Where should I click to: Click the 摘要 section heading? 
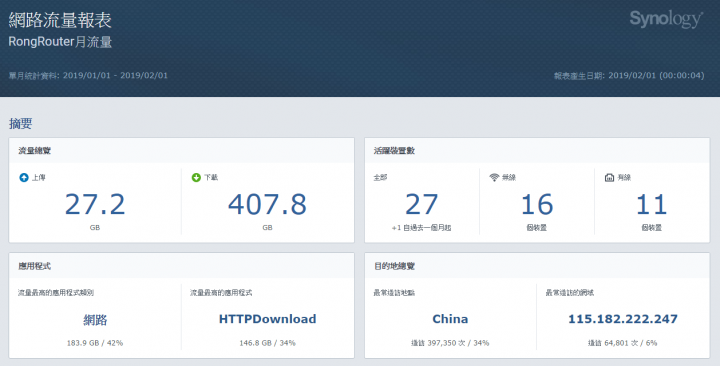click(x=21, y=123)
